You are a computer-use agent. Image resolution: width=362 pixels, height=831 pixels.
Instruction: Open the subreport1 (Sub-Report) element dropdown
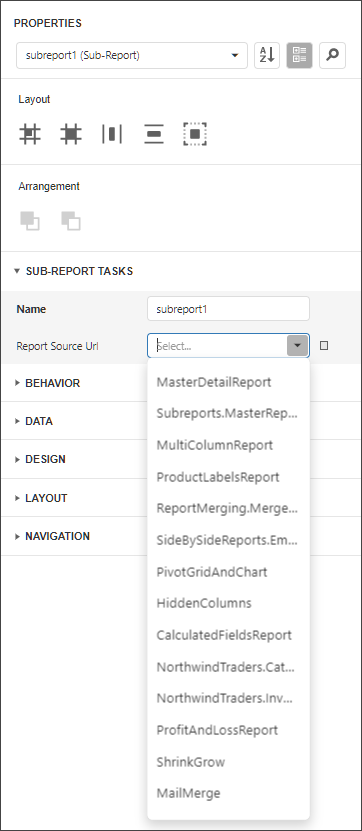132,56
